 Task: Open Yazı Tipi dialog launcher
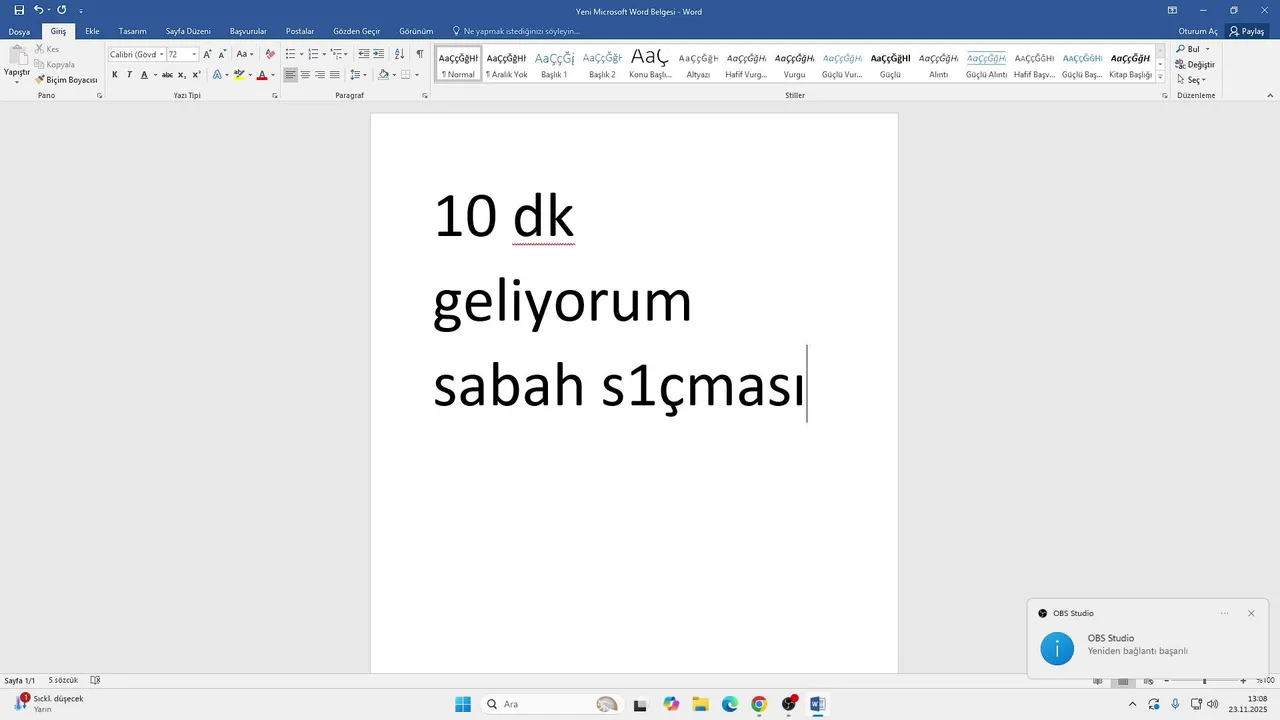point(275,95)
